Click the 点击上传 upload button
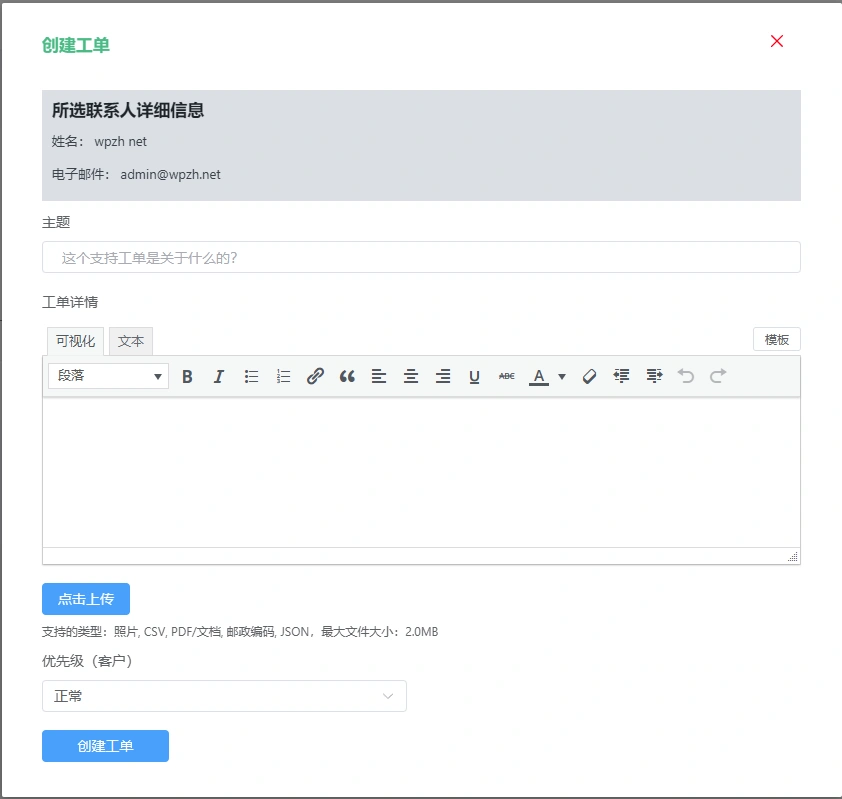 click(86, 598)
